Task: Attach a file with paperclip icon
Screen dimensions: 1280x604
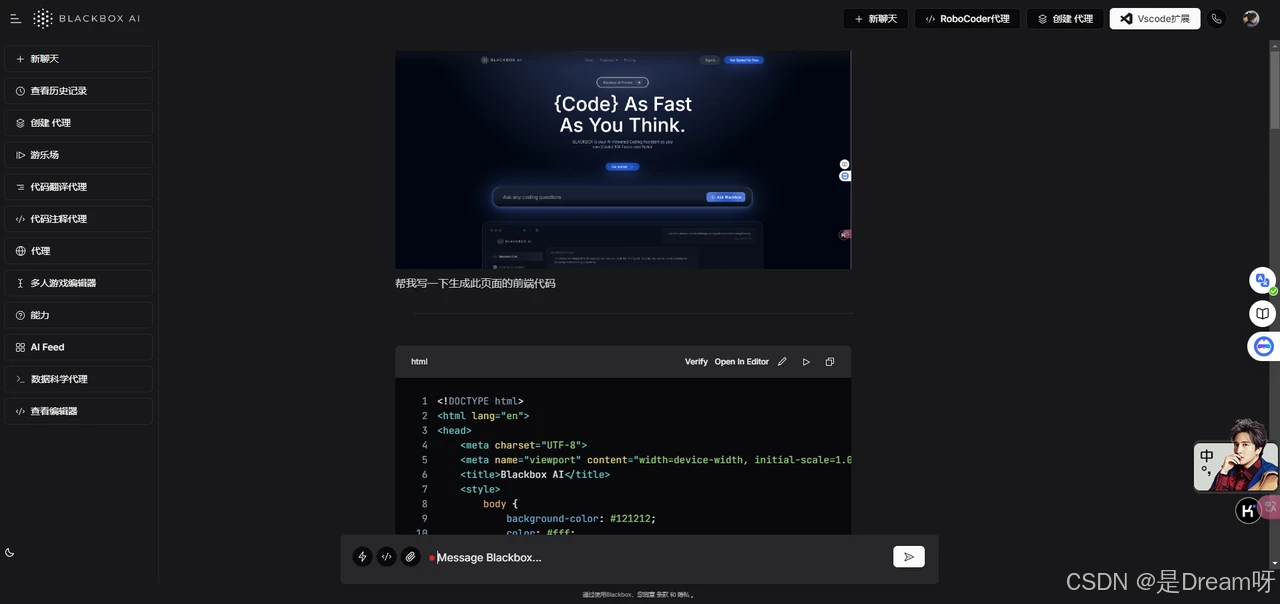Action: point(410,557)
